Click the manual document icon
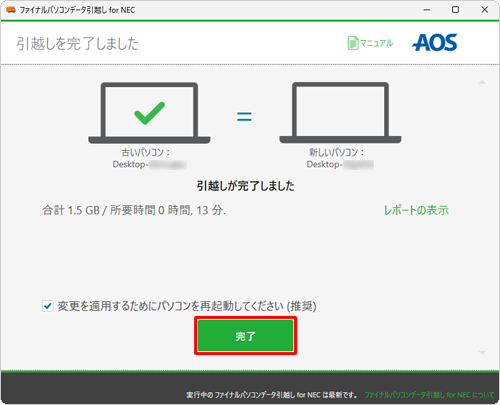Screen dimensions: 500x405 (x=353, y=43)
